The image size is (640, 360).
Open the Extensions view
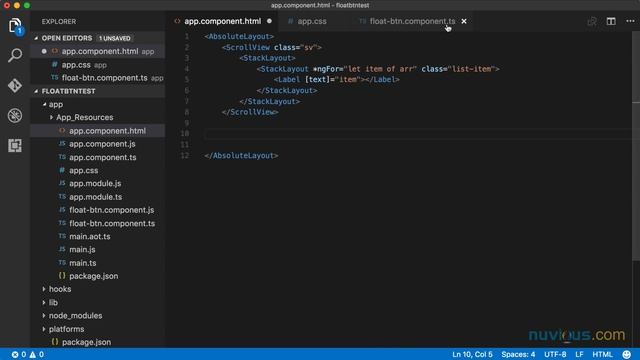[15, 145]
